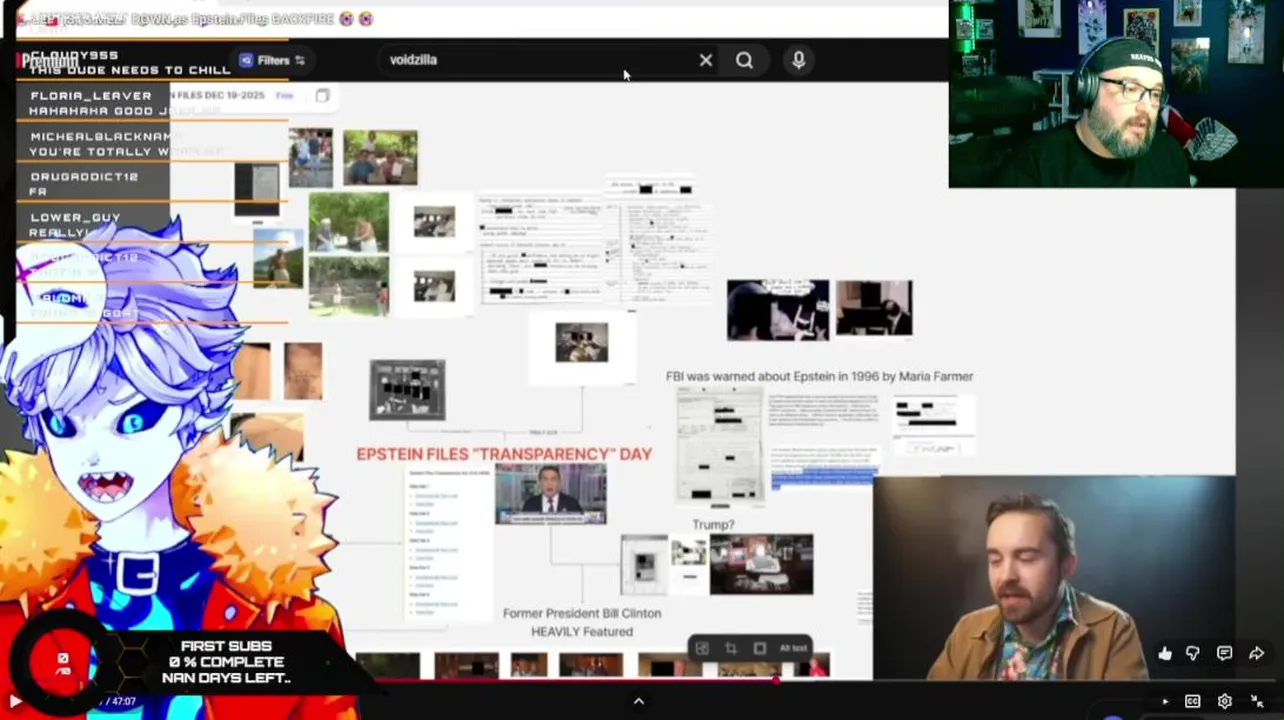Click the grid icon in floating toolbar
The height and width of the screenshot is (720, 1284).
click(702, 648)
